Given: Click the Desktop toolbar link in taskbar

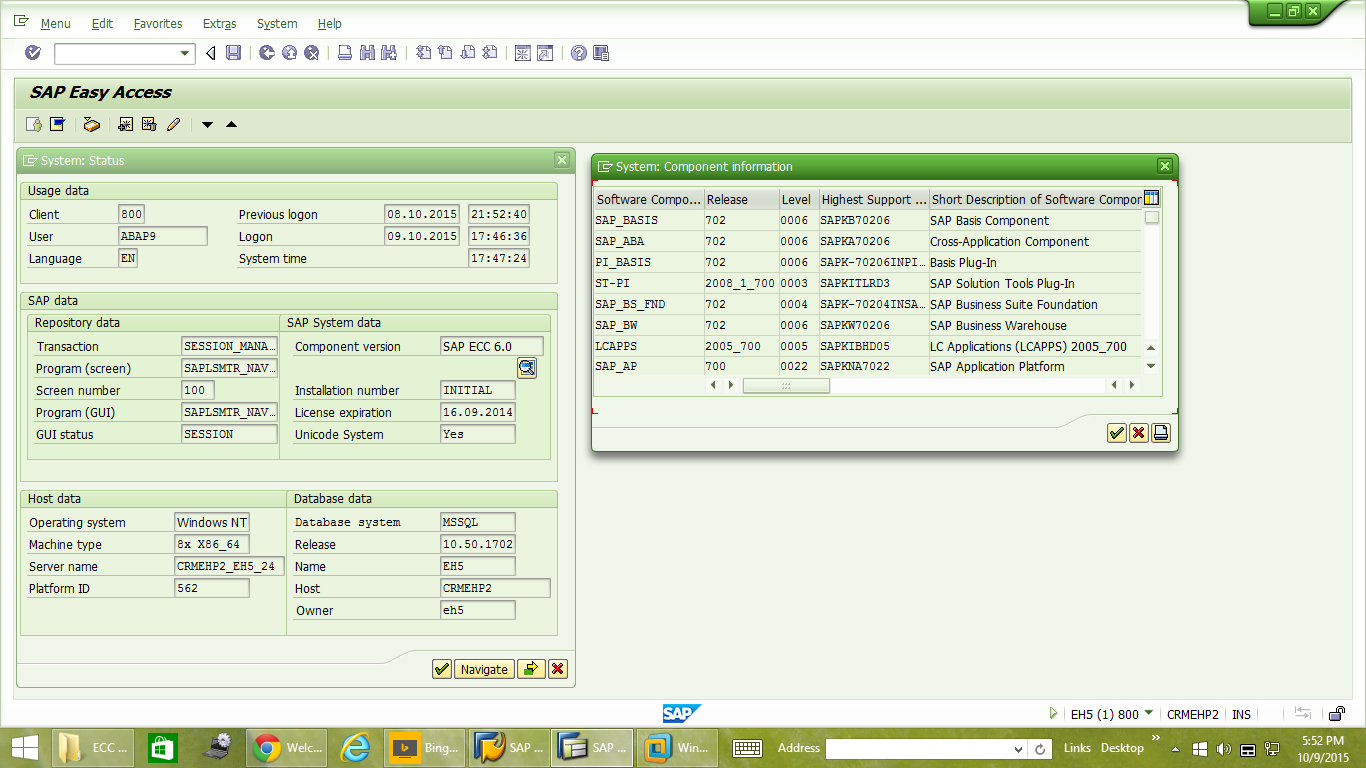Looking at the screenshot, I should pos(1122,748).
